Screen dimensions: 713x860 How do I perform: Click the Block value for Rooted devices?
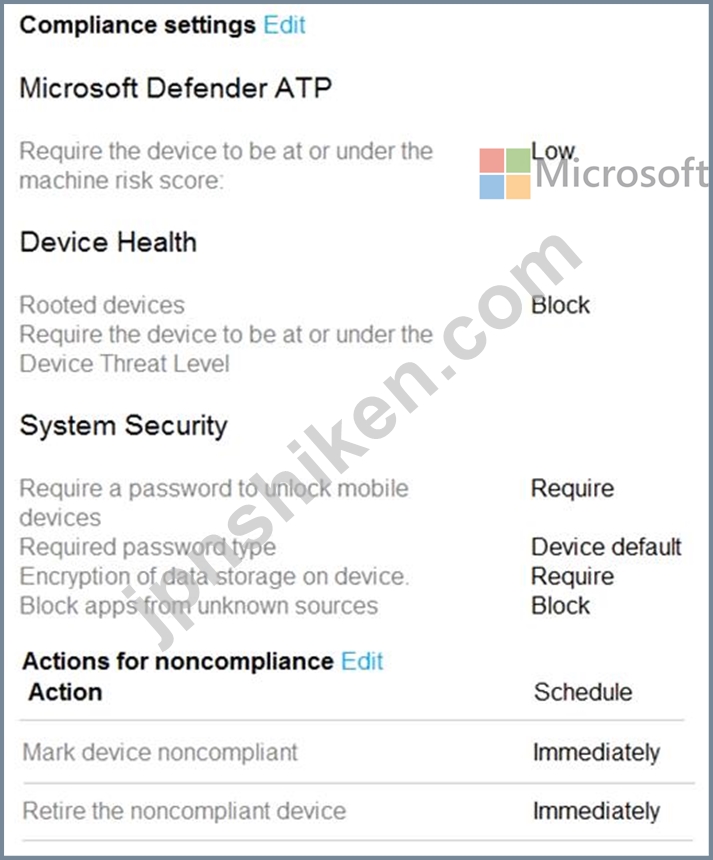click(560, 305)
